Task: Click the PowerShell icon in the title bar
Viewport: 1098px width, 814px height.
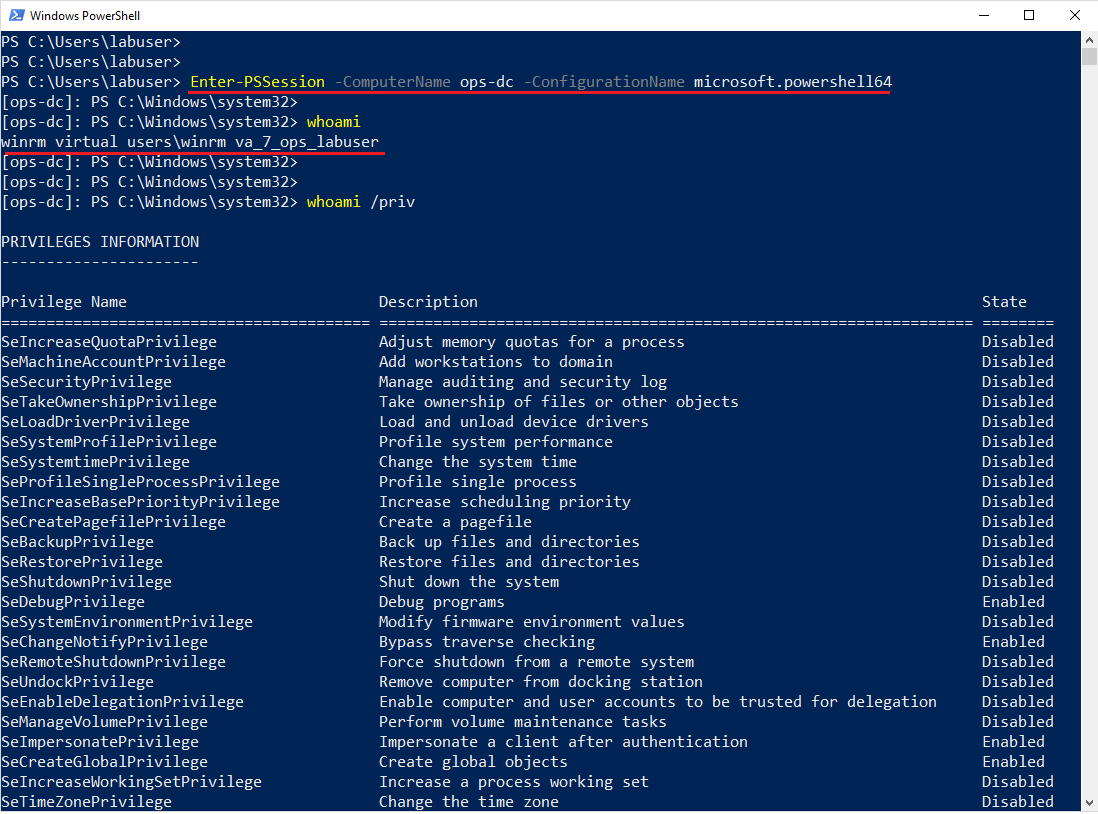Action: coord(18,15)
